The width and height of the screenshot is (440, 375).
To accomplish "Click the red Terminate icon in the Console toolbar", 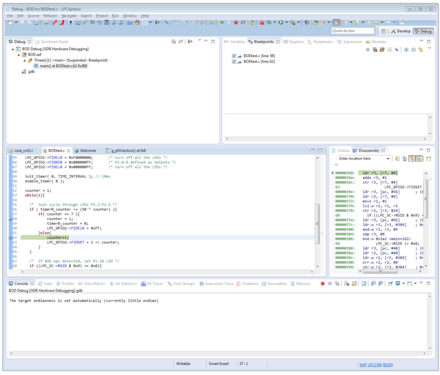I will point(322,284).
